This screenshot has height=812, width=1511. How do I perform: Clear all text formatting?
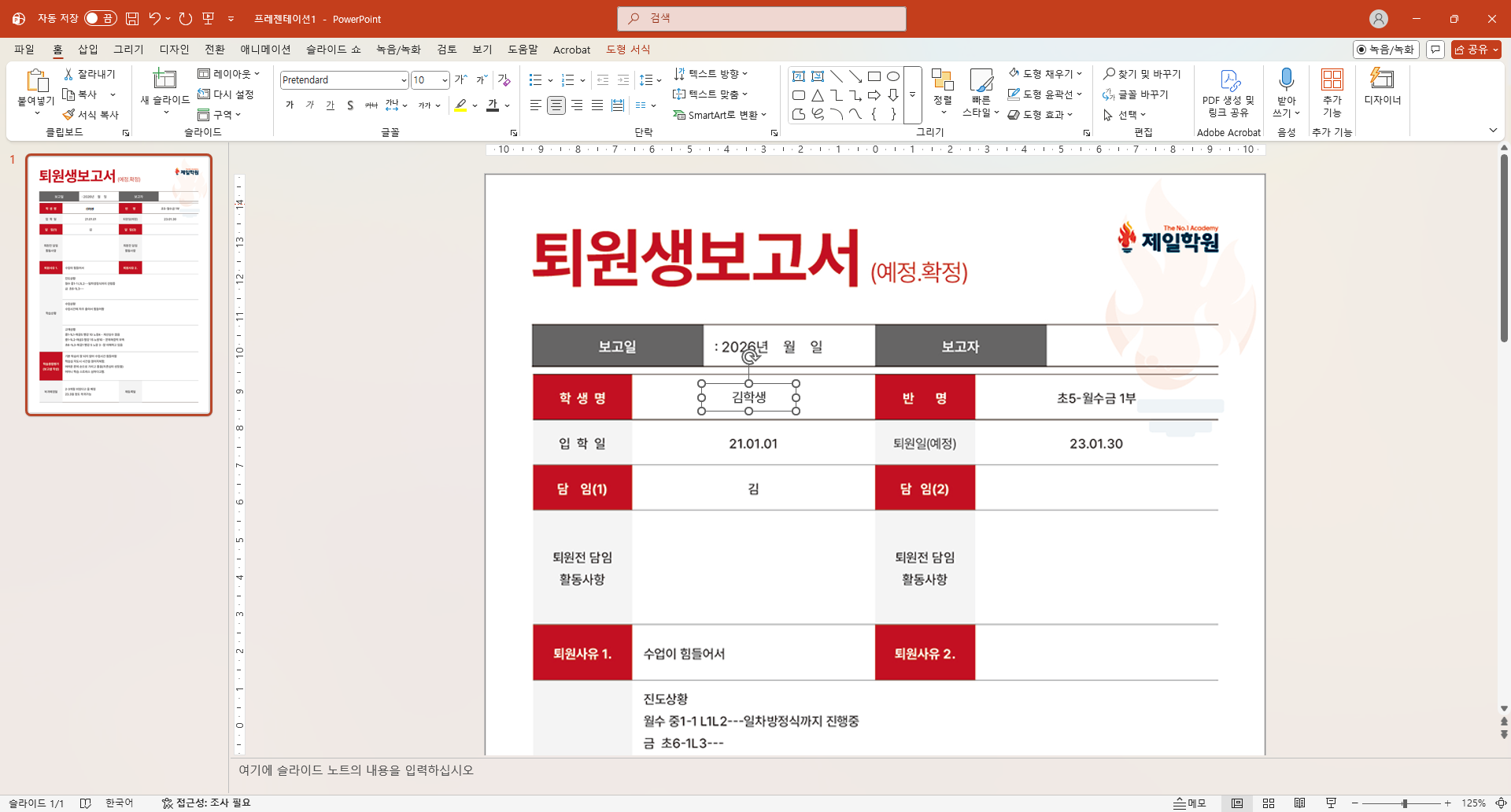pyautogui.click(x=504, y=79)
